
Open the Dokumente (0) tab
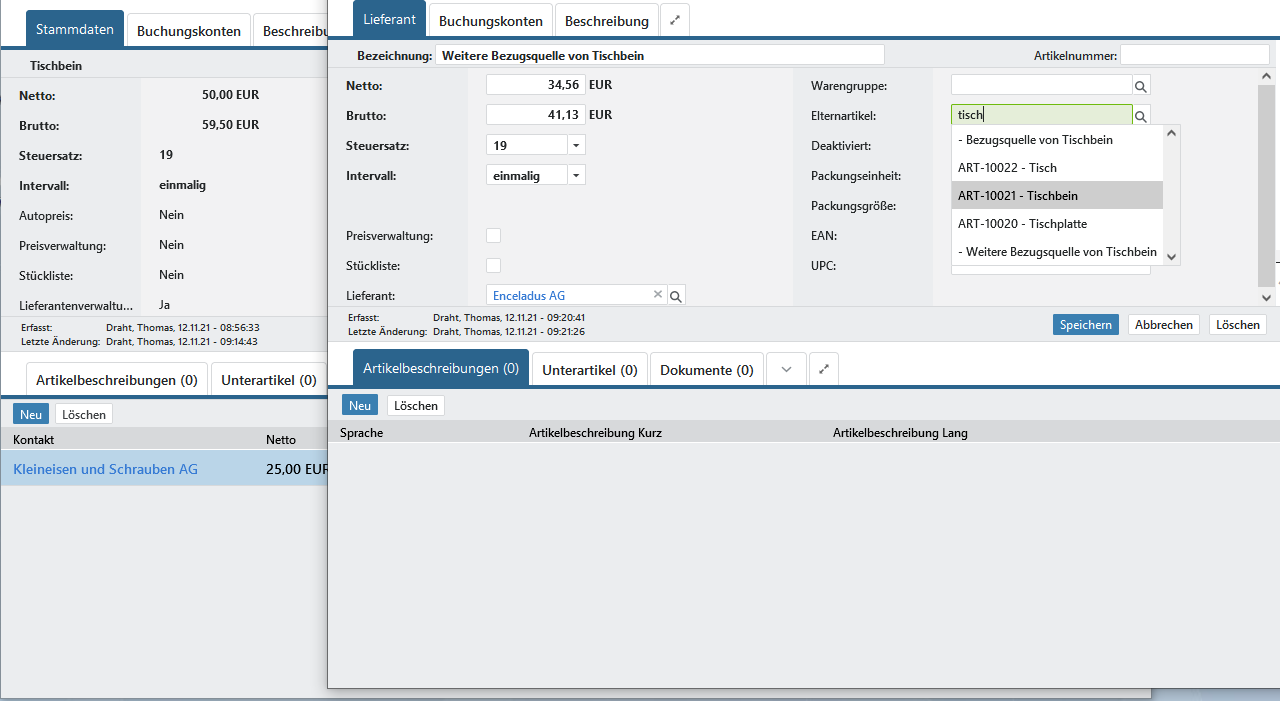point(706,370)
